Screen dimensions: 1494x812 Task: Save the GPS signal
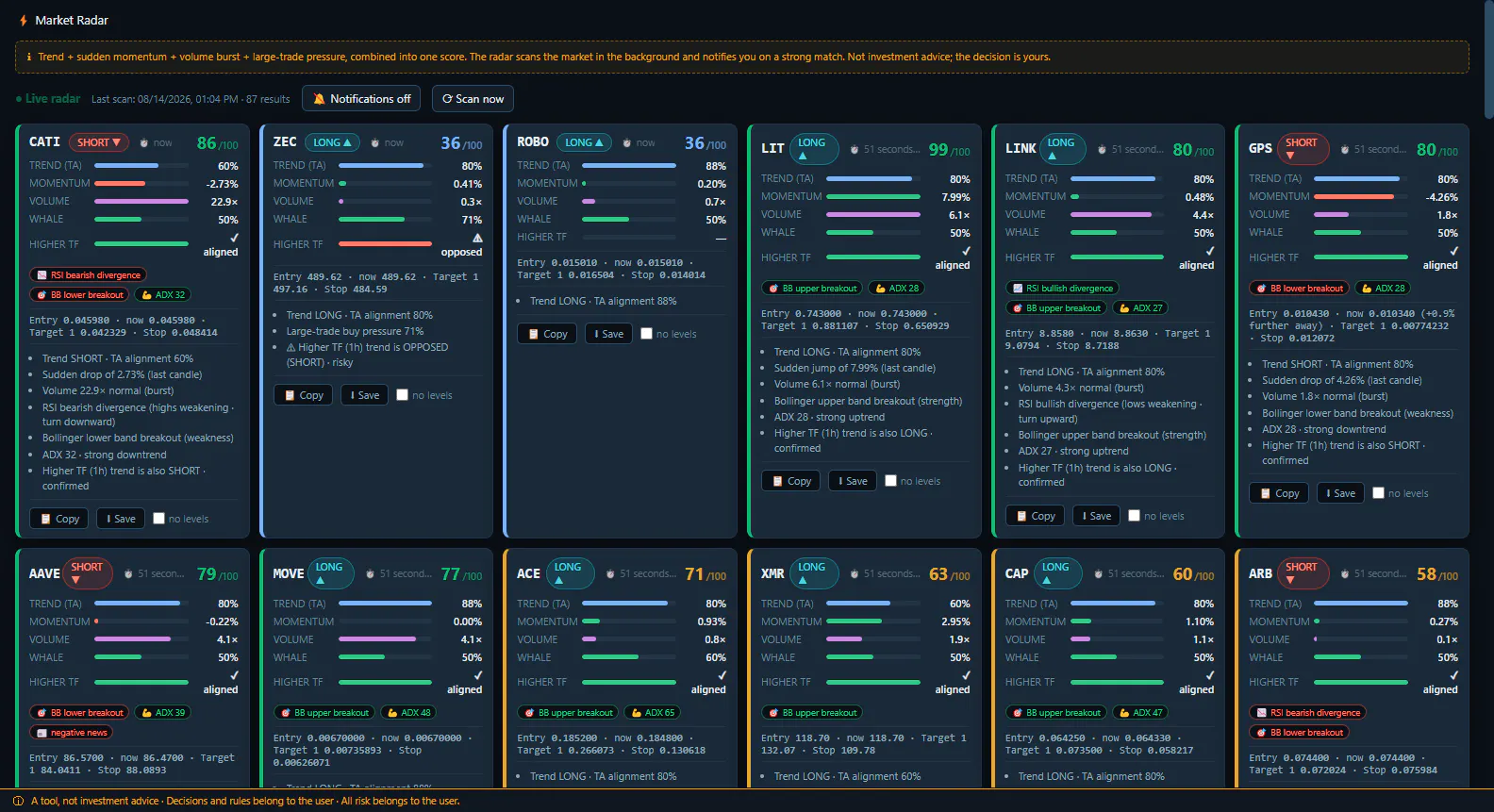pos(1340,493)
